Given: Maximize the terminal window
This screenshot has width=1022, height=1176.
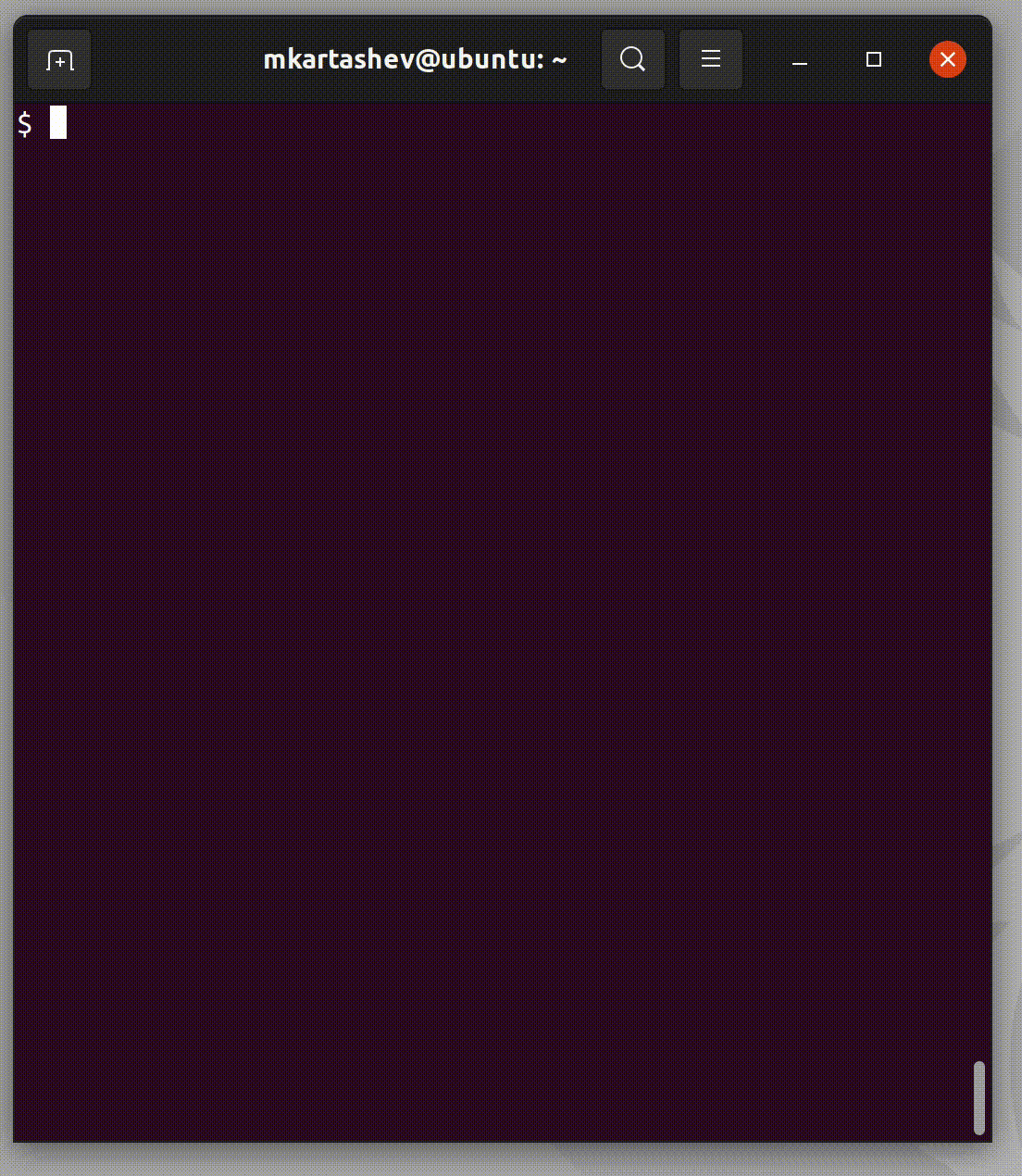Looking at the screenshot, I should click(x=873, y=60).
